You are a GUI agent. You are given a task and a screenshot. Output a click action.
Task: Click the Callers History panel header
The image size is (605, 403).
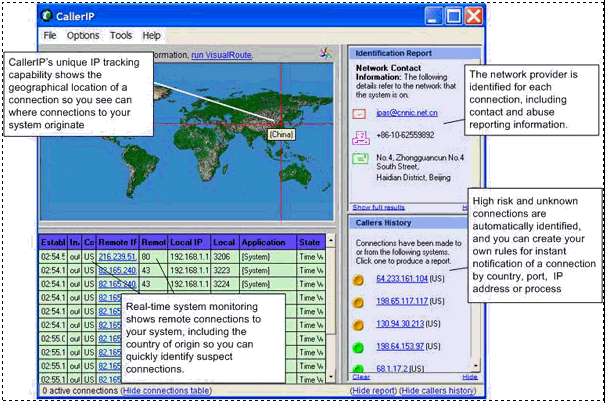point(409,223)
